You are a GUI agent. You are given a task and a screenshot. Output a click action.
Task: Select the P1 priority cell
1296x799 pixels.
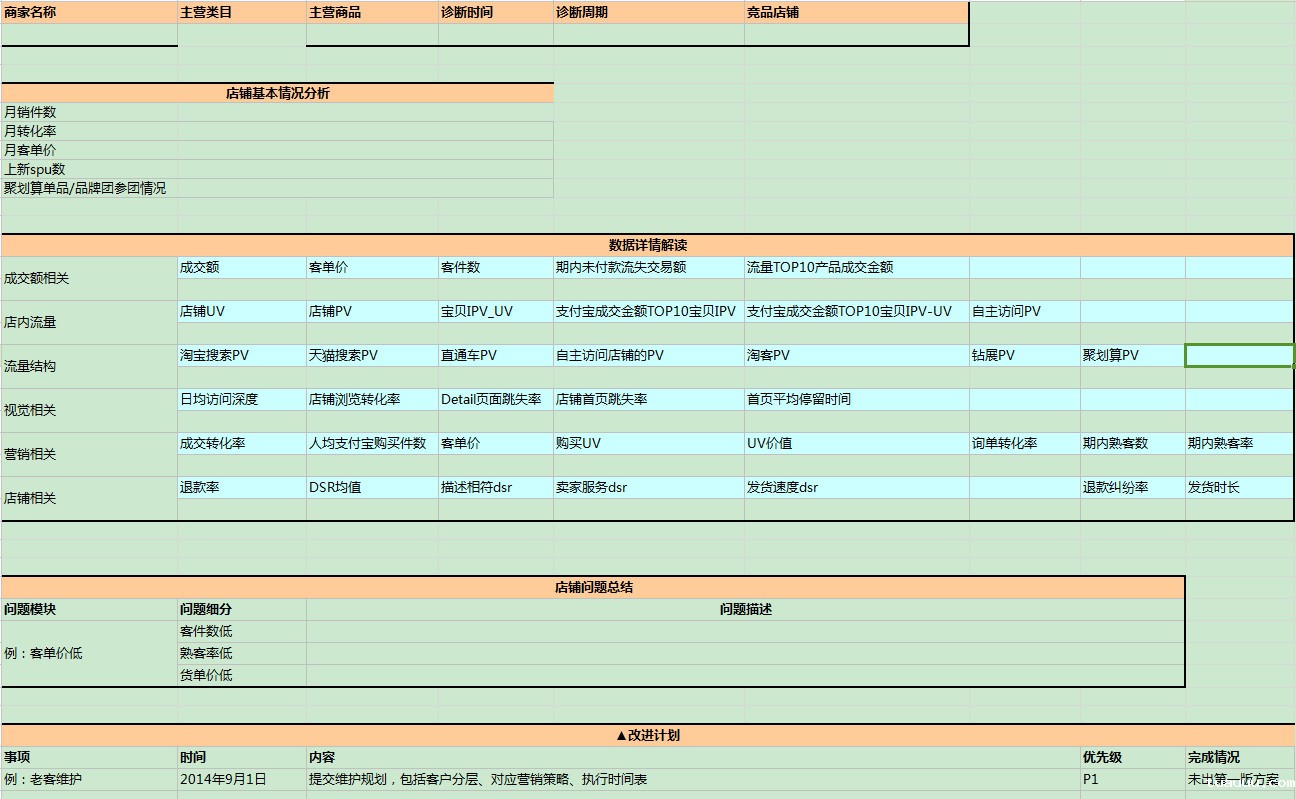click(x=1132, y=779)
